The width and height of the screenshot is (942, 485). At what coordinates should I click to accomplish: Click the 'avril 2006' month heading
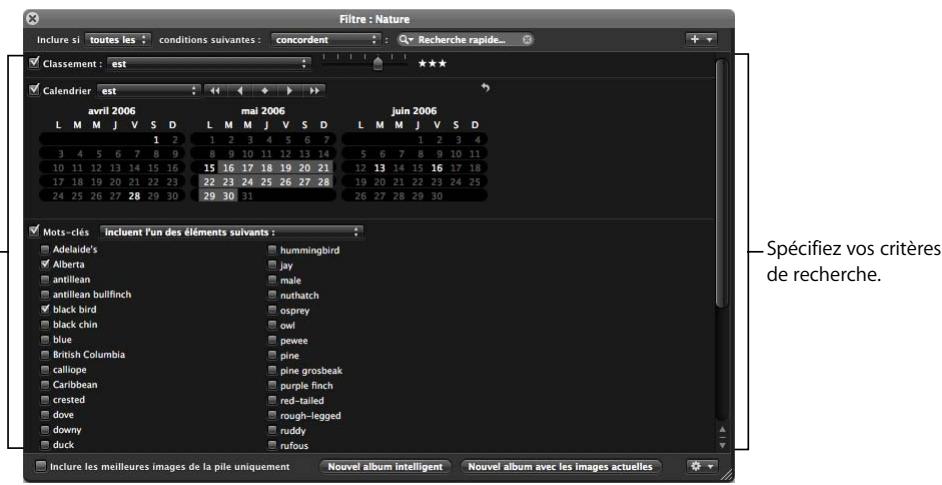(x=112, y=111)
